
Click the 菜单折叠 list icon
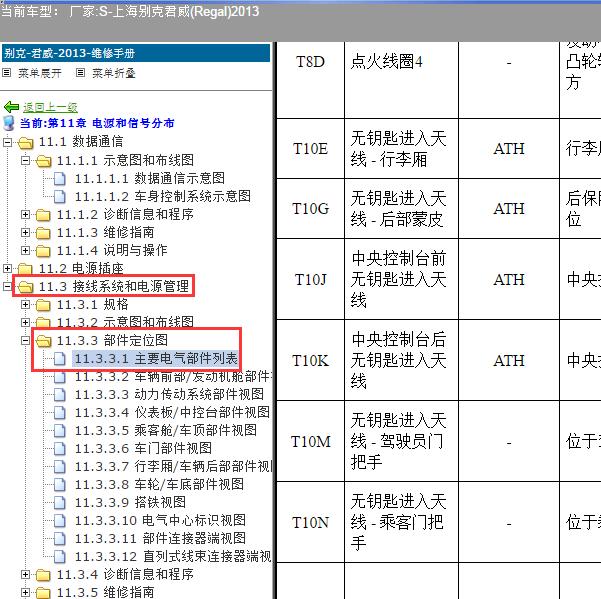[x=80, y=72]
